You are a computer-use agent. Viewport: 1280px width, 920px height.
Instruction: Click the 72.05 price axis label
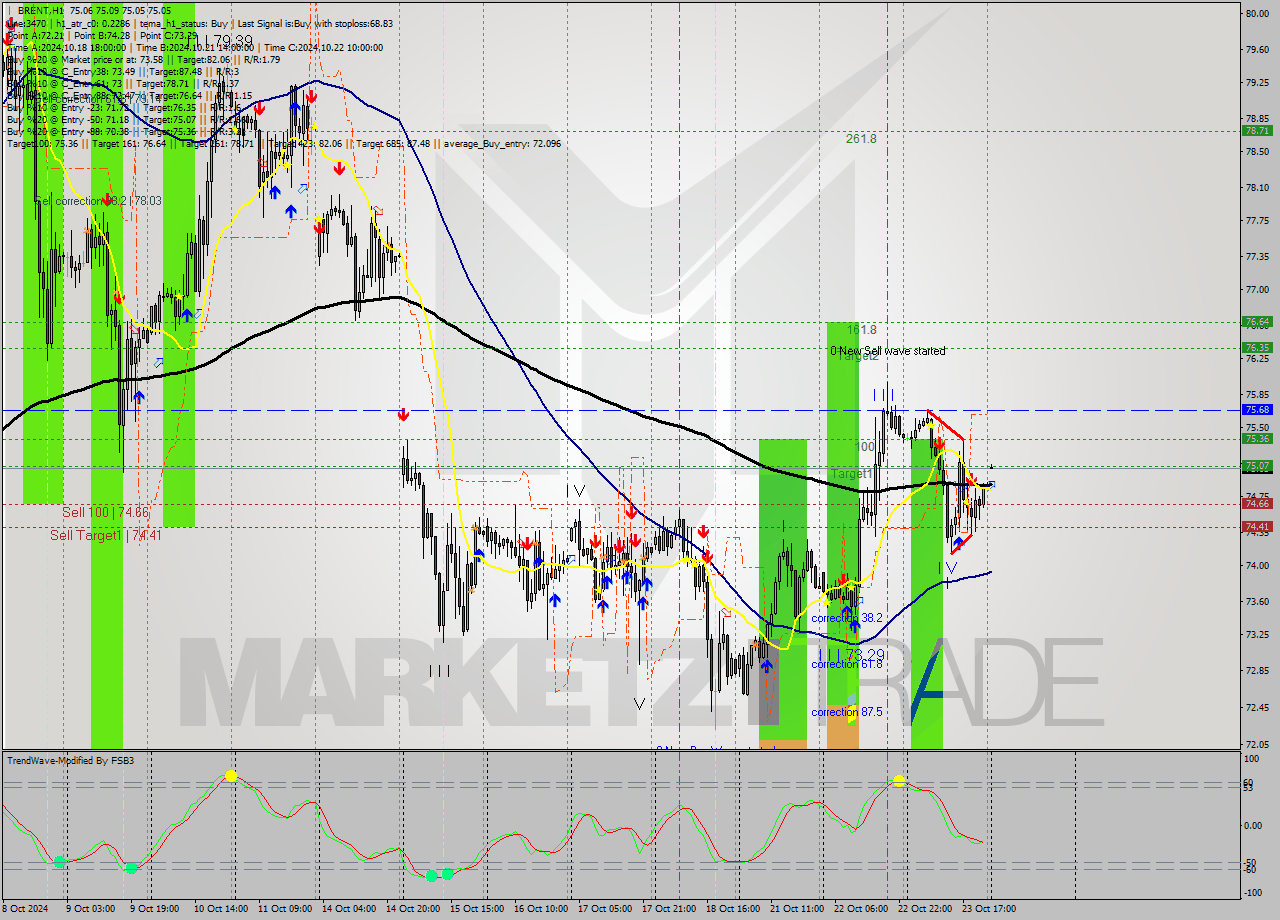pyautogui.click(x=1257, y=745)
